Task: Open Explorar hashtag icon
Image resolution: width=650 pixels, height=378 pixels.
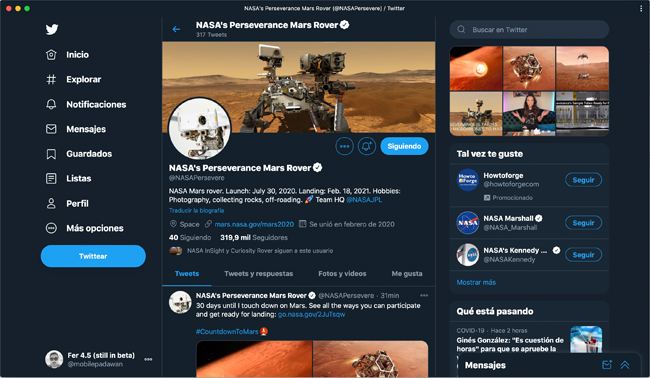Action: (x=51, y=79)
